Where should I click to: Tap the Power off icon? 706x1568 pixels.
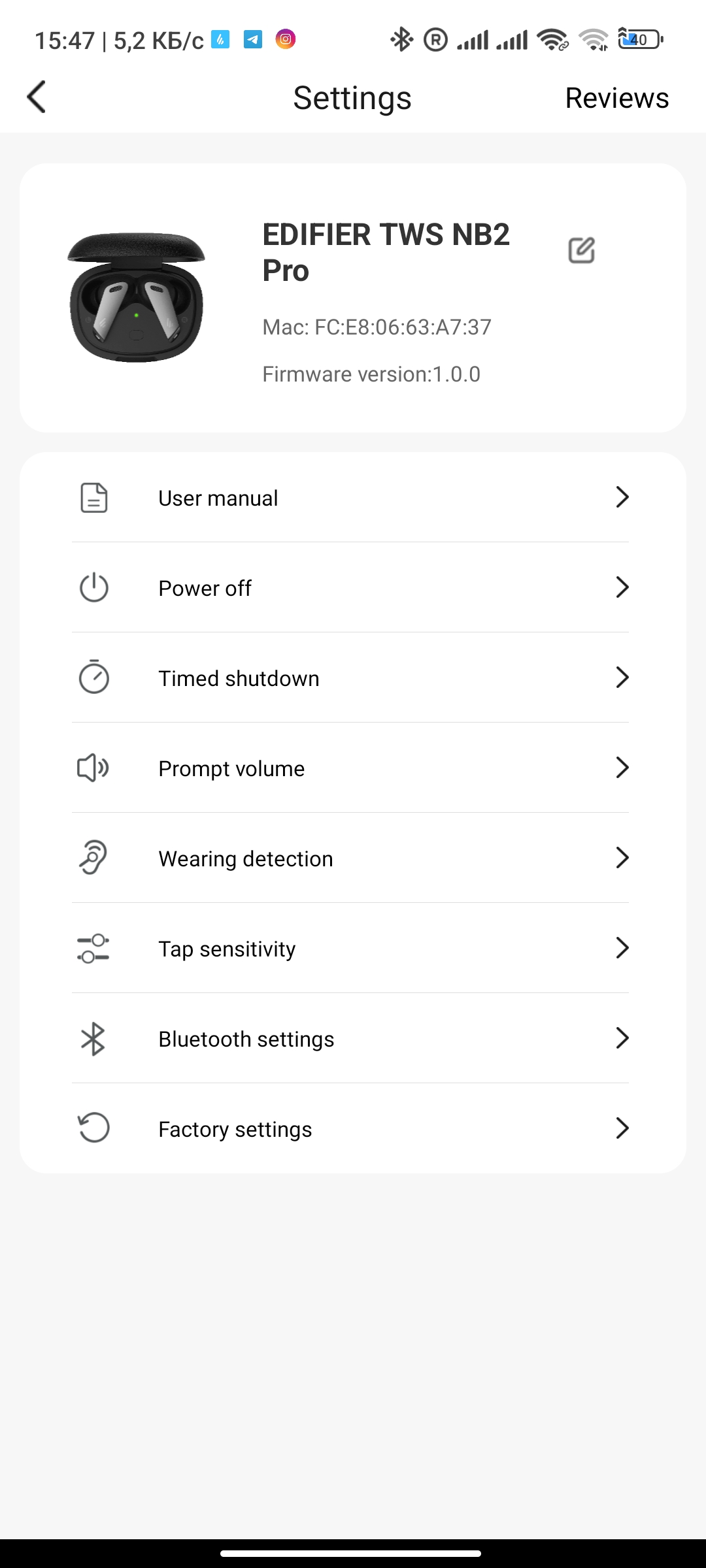pos(93,587)
